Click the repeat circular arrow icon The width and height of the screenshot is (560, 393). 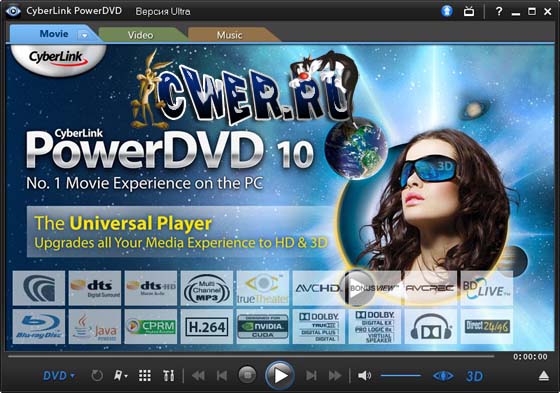tap(97, 375)
